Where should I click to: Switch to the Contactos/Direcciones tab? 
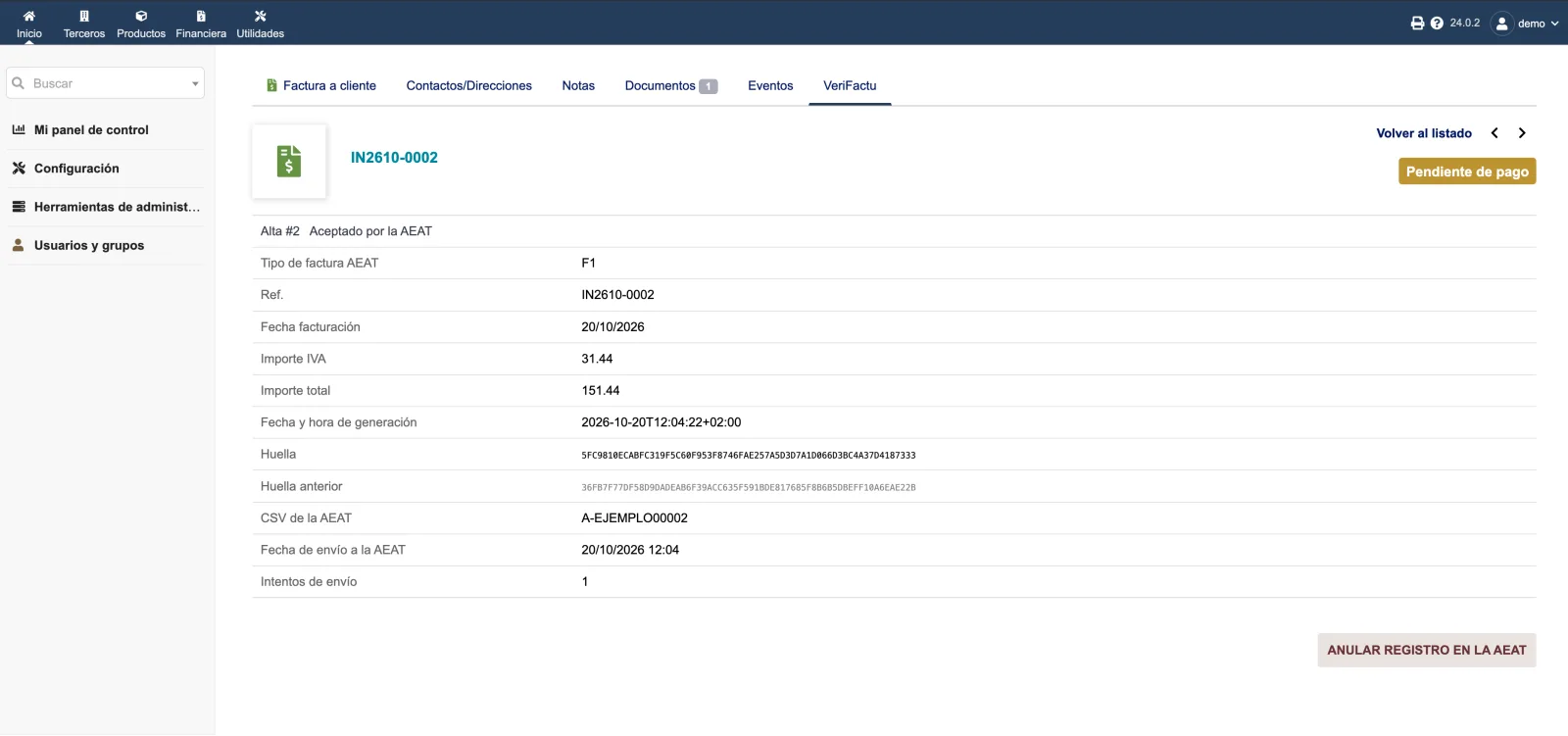[469, 85]
